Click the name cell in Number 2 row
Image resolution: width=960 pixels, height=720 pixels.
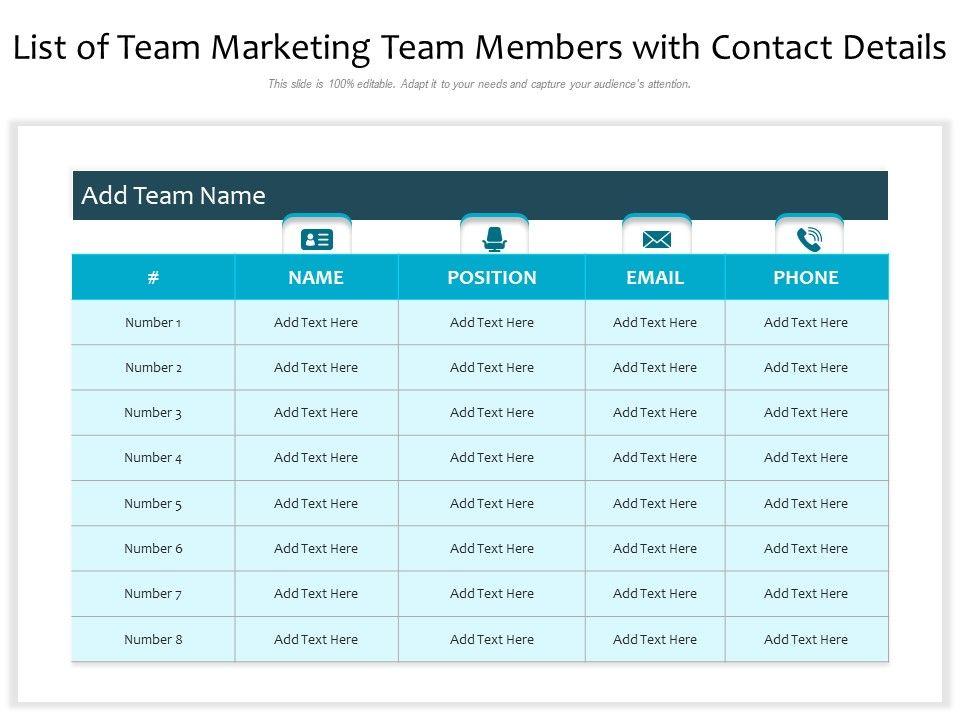click(x=316, y=368)
